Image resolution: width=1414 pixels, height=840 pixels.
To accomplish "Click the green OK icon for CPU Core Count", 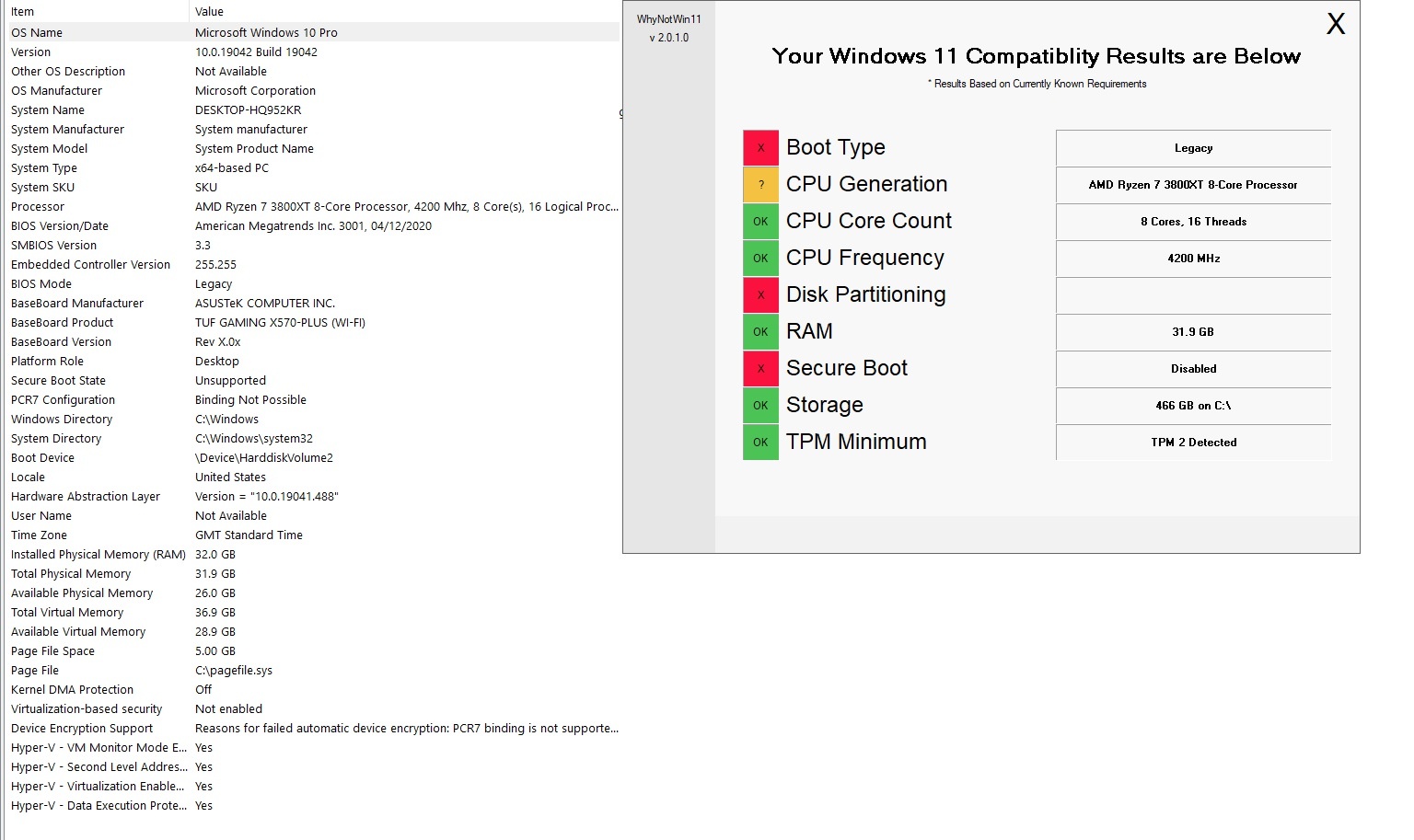I will click(760, 221).
